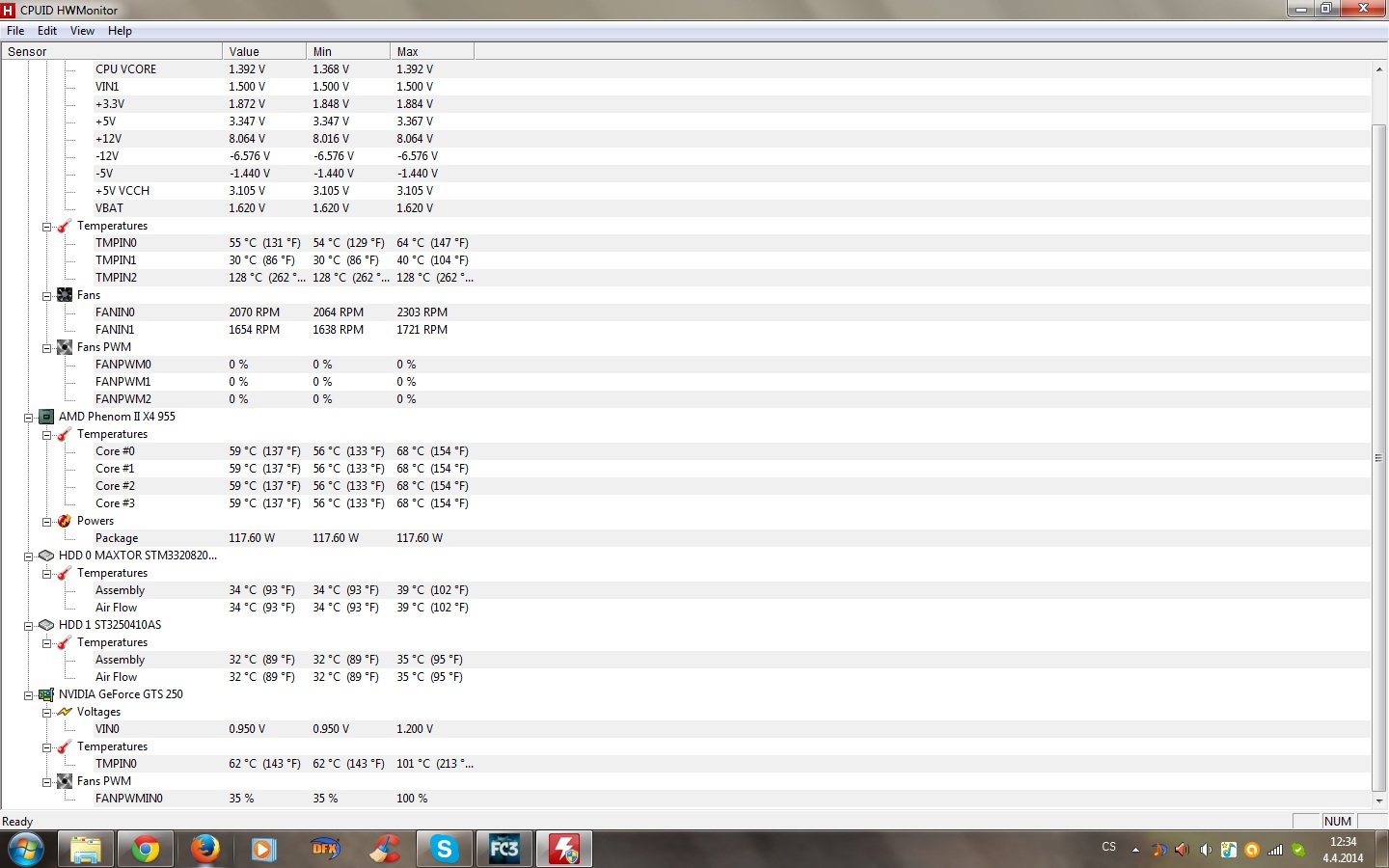The height and width of the screenshot is (868, 1389).
Task: Open the File menu
Action: (15, 31)
